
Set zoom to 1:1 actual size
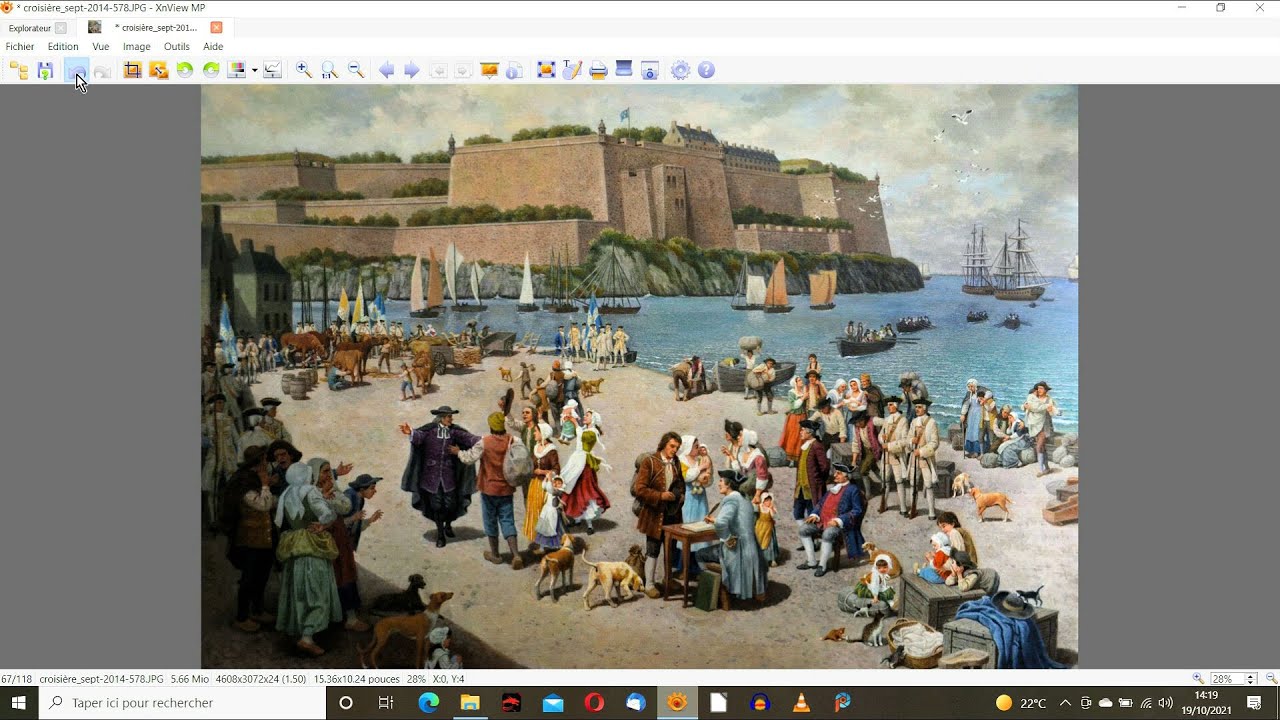pyautogui.click(x=329, y=70)
